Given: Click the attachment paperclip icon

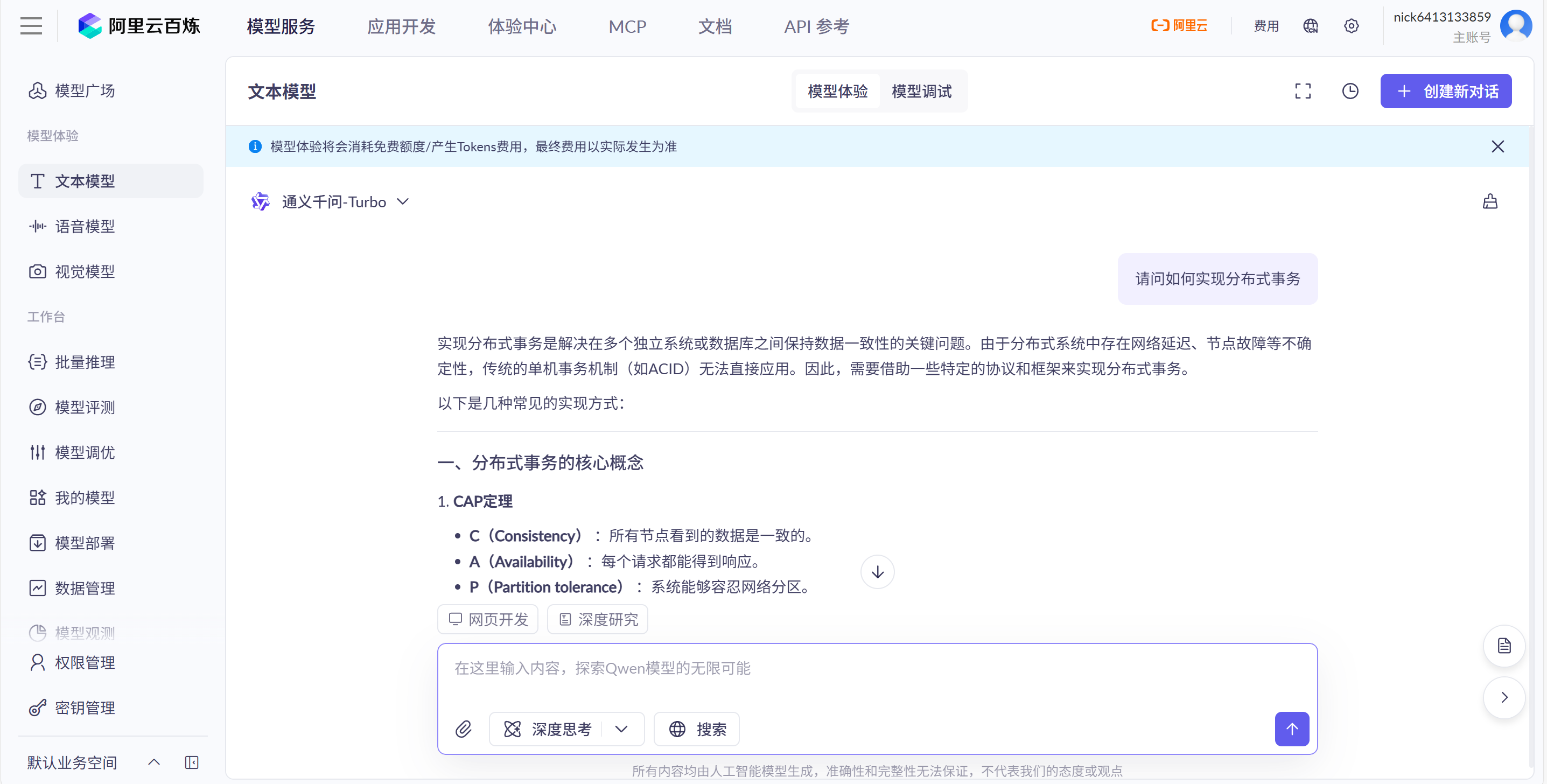Looking at the screenshot, I should click(463, 729).
